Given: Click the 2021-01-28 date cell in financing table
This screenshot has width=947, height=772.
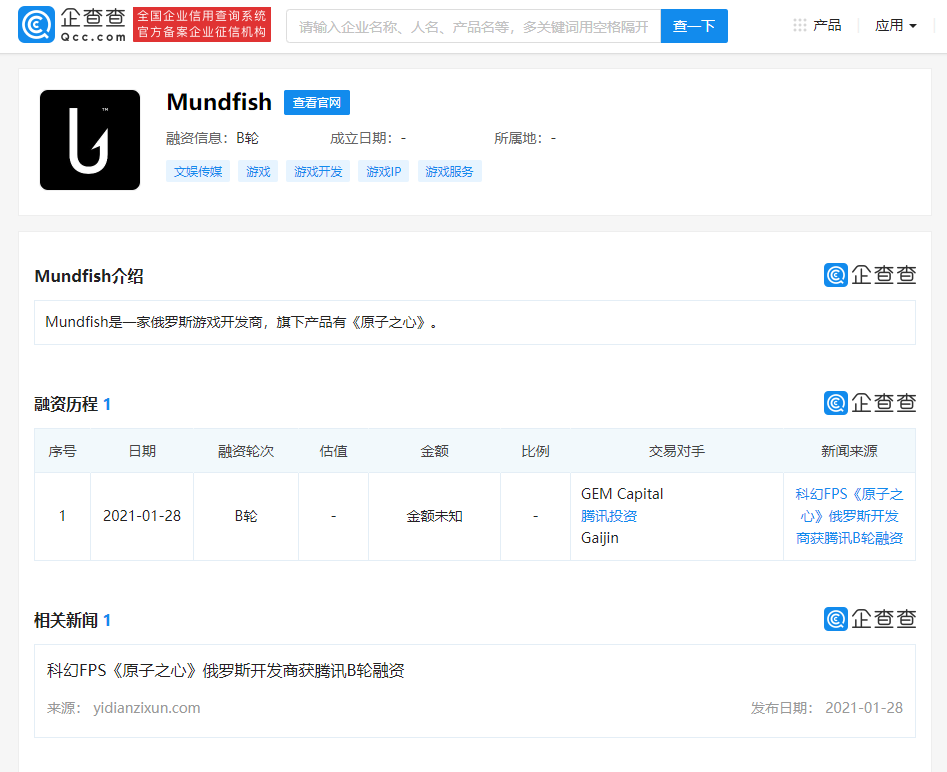Looking at the screenshot, I should point(142,516).
